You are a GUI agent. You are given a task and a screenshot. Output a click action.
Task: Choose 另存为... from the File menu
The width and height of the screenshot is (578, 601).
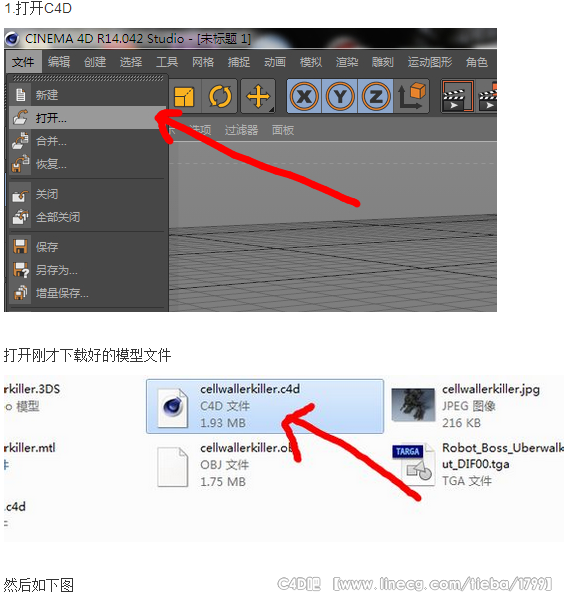pos(87,270)
